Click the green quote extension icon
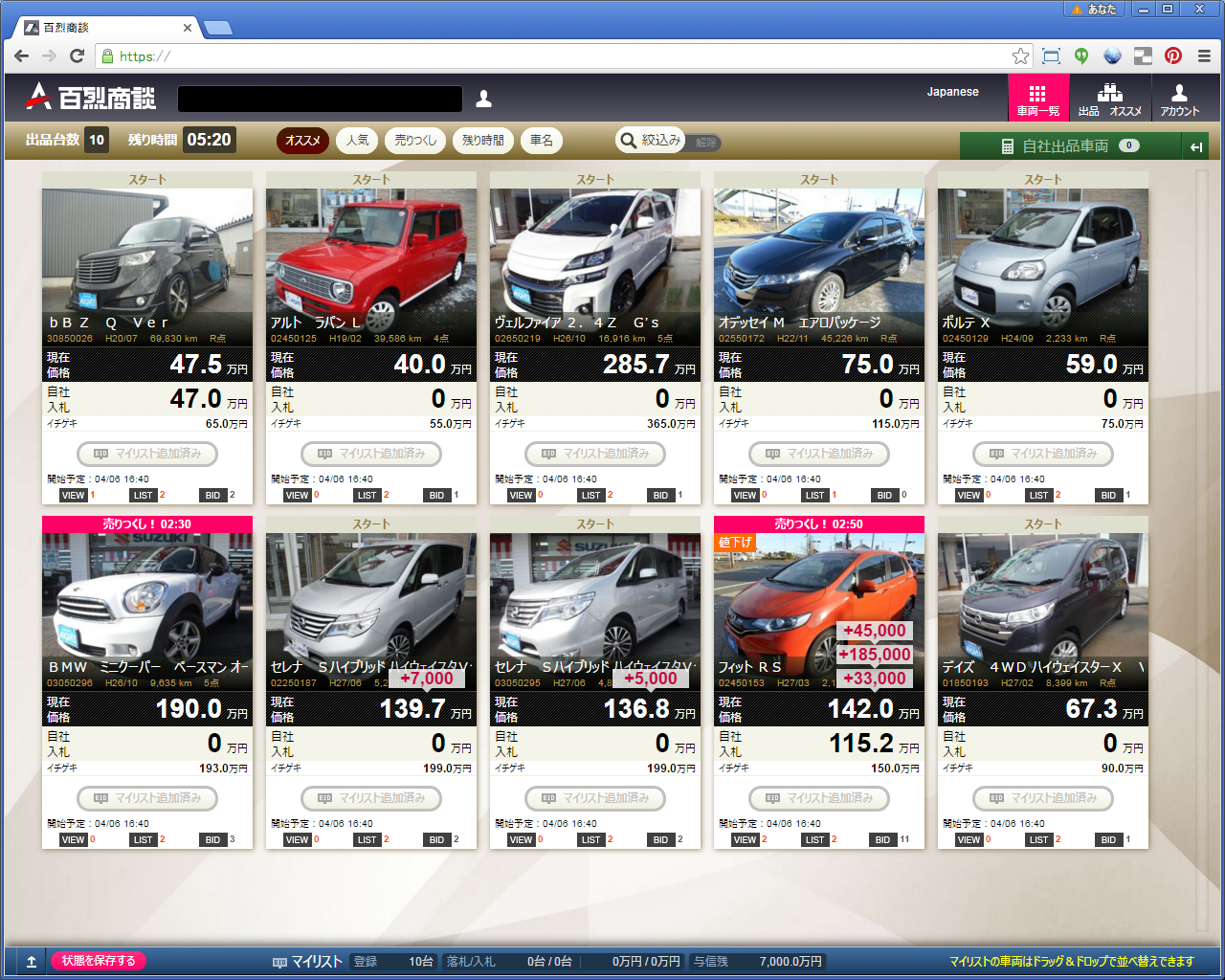This screenshot has width=1225, height=980. 1081,56
